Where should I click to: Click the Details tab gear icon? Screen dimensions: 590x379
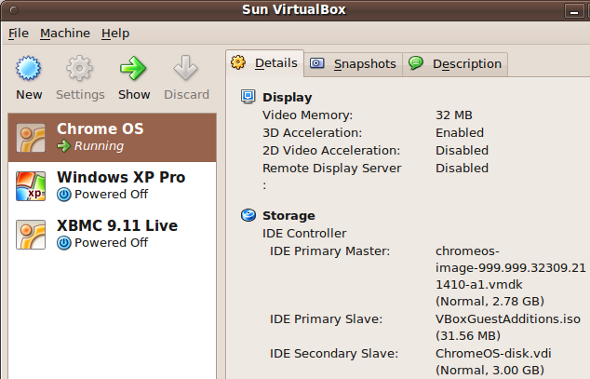pyautogui.click(x=238, y=62)
